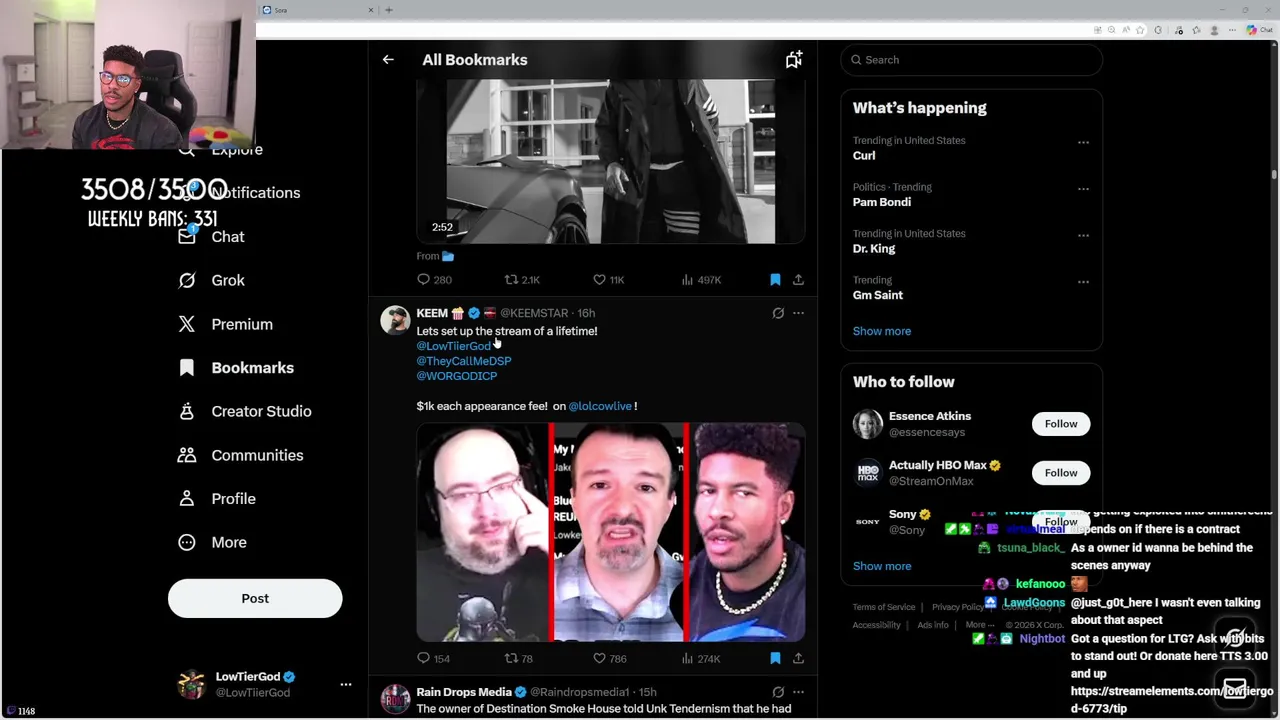Open the three-person image in KEEM's post
This screenshot has height=720, width=1280.
click(x=610, y=532)
